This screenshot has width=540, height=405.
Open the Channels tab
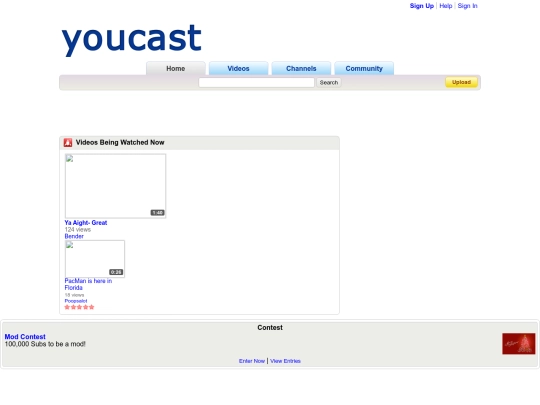tap(301, 68)
